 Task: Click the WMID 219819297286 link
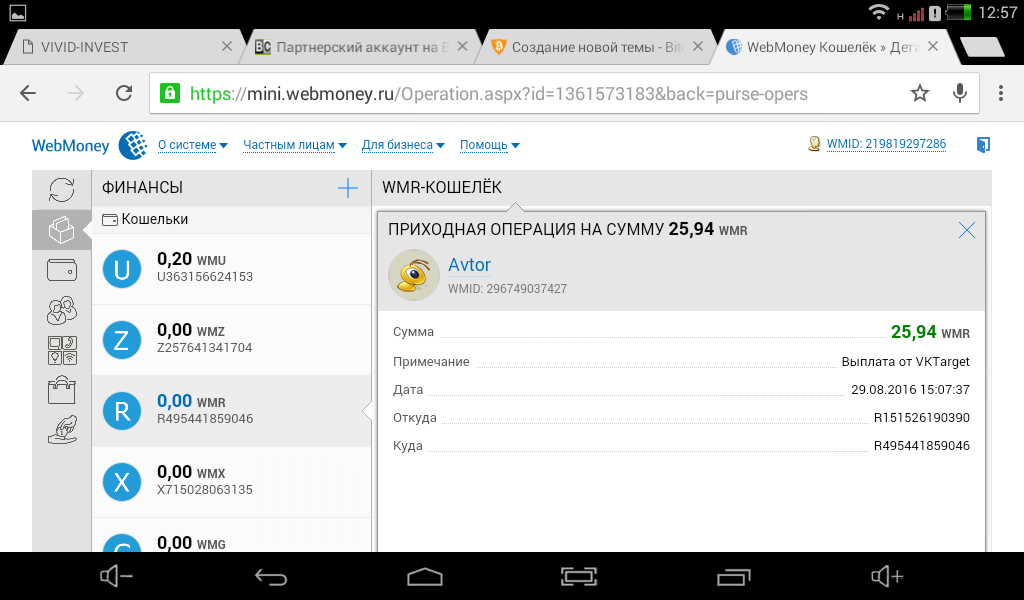click(x=885, y=144)
